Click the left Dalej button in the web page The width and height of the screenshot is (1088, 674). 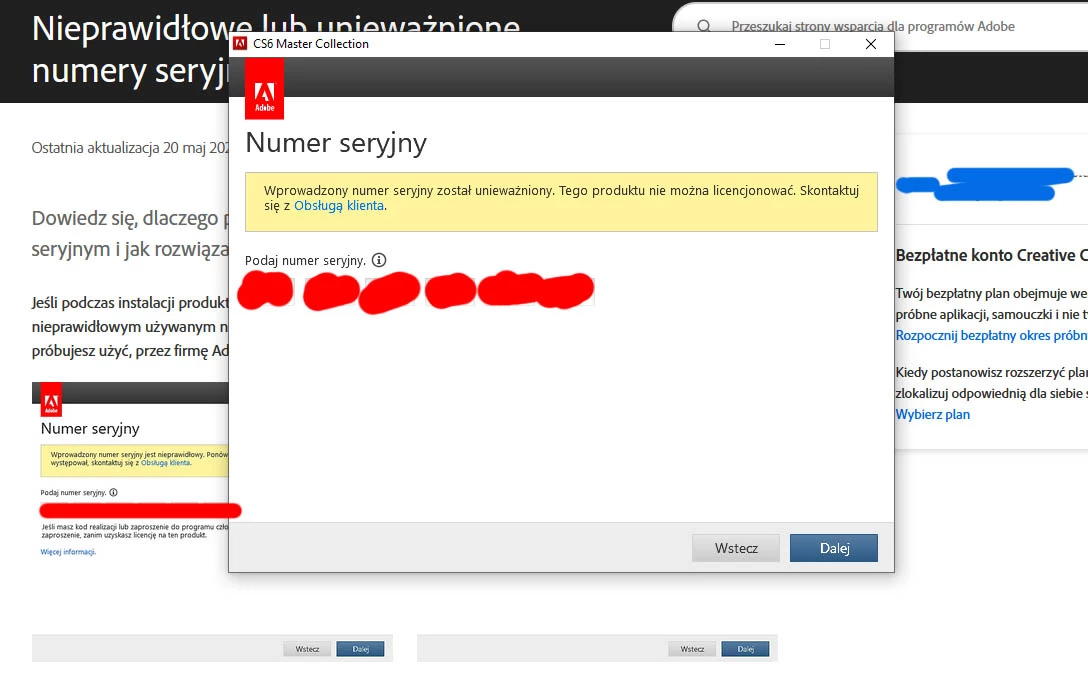point(360,649)
